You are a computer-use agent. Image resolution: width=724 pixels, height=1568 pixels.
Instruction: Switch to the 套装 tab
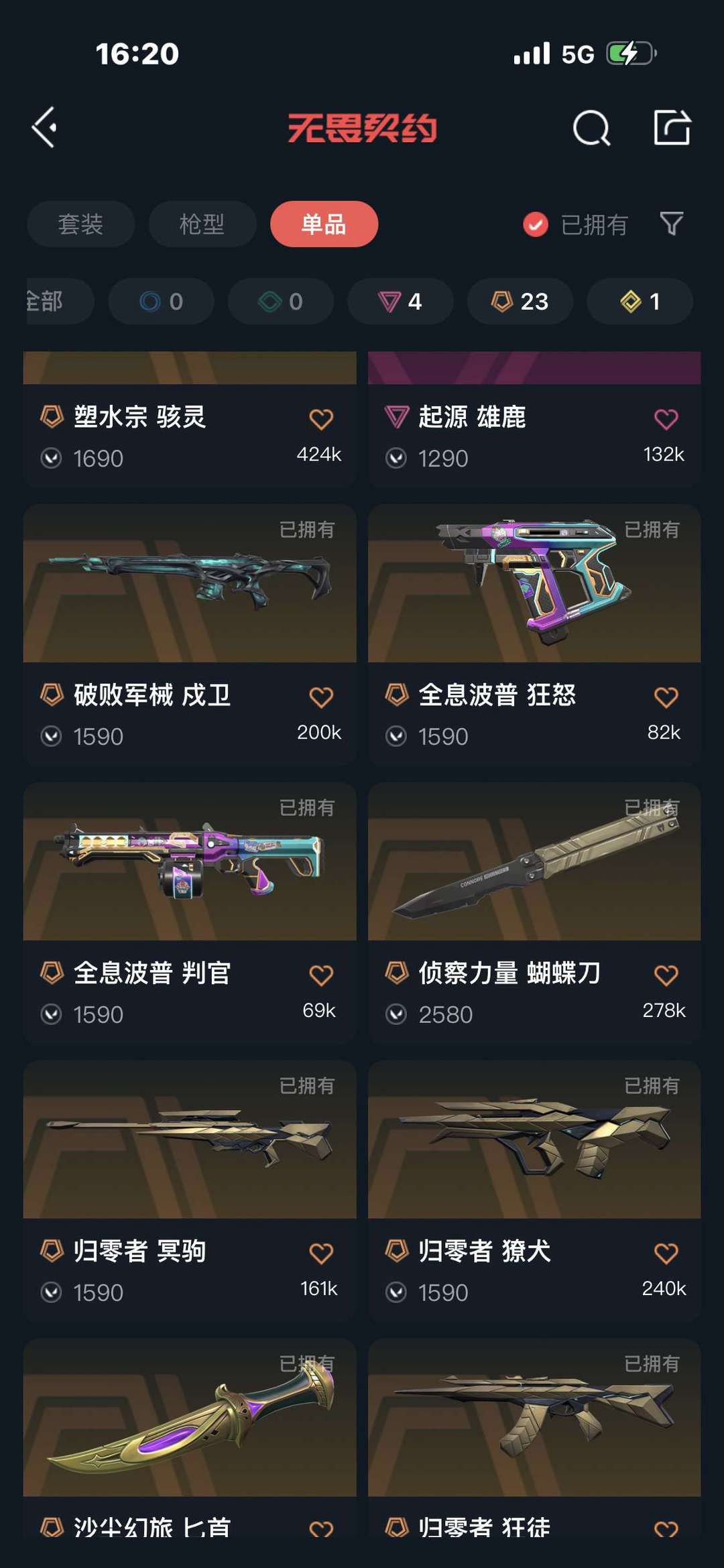tap(81, 224)
